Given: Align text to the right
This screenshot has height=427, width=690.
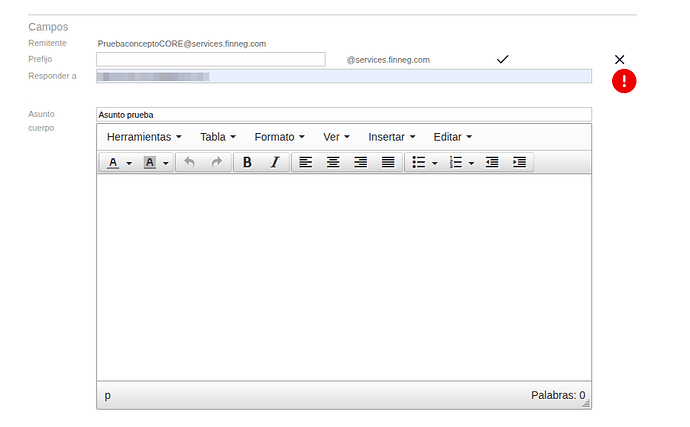Looking at the screenshot, I should (x=360, y=162).
